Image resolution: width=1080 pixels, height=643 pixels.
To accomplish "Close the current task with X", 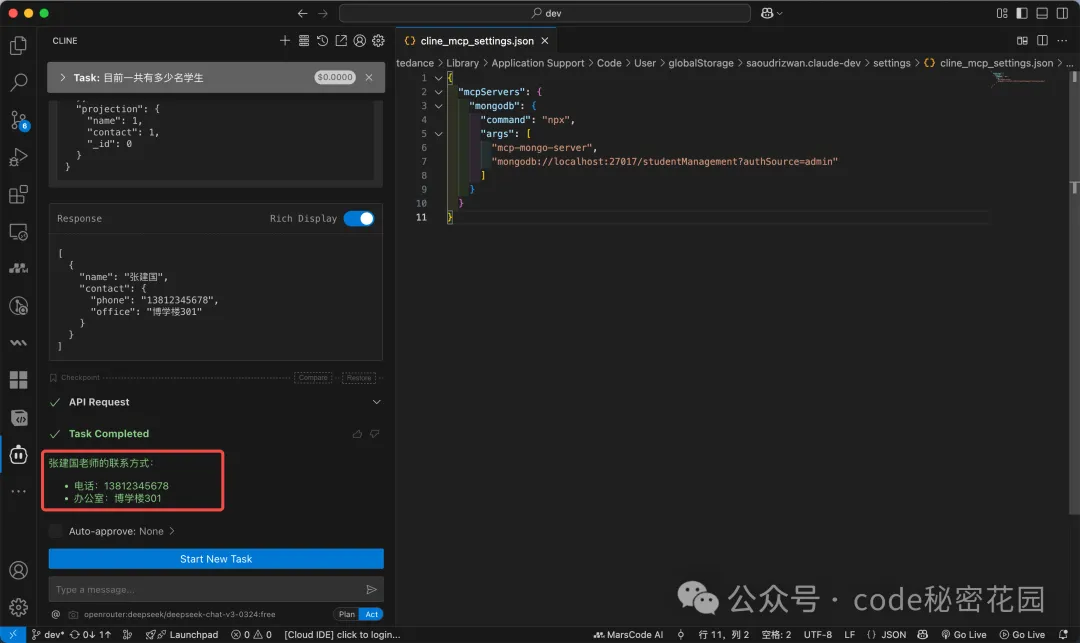I will pos(369,77).
